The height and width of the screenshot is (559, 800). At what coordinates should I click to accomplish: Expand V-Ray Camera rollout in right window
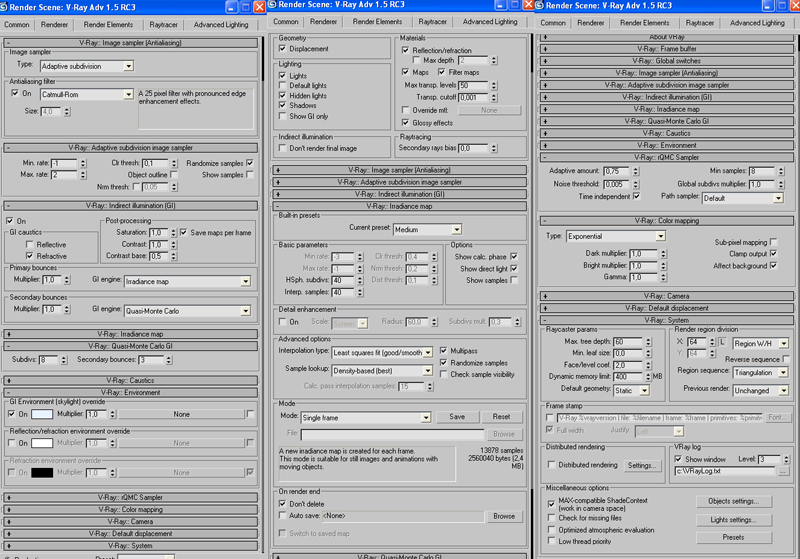point(667,296)
